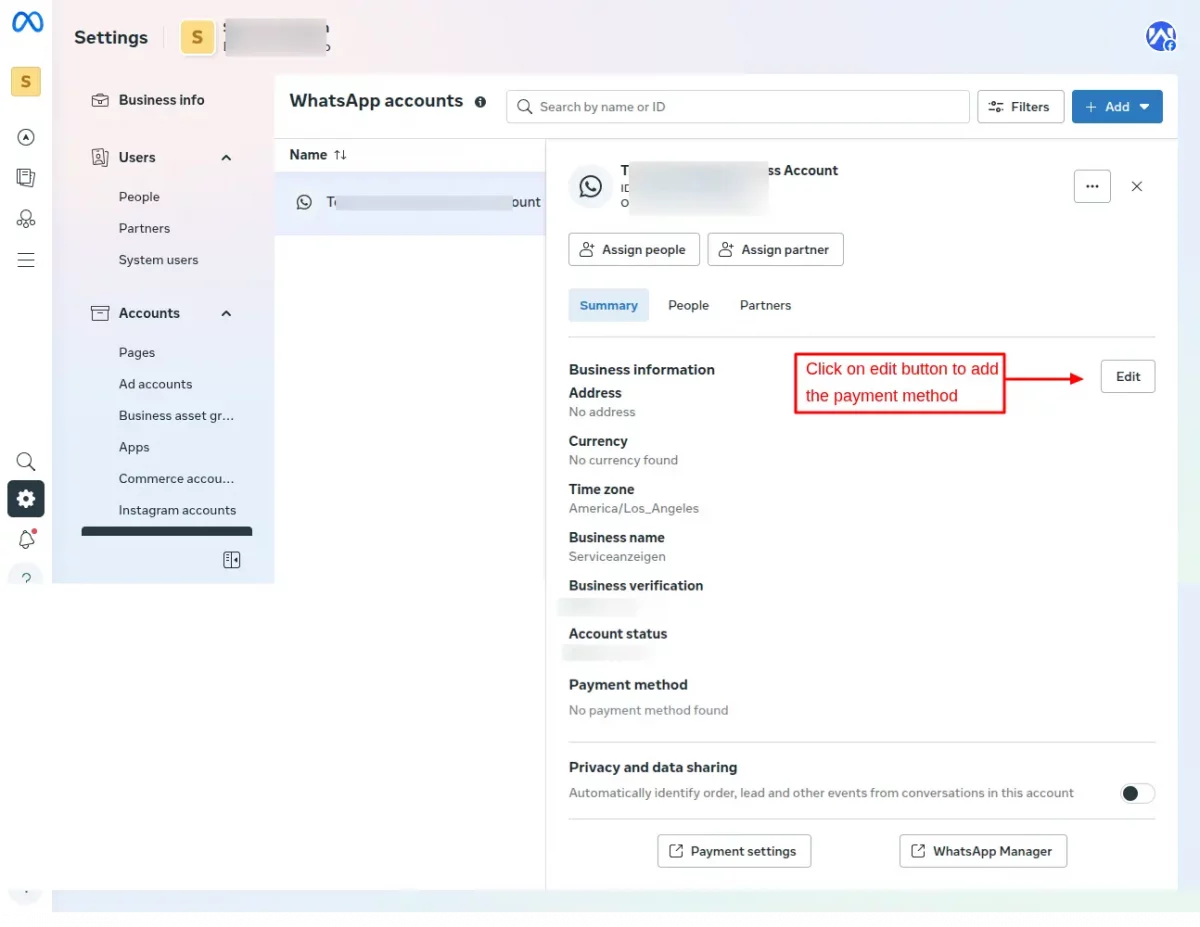Open People under Users

139,197
